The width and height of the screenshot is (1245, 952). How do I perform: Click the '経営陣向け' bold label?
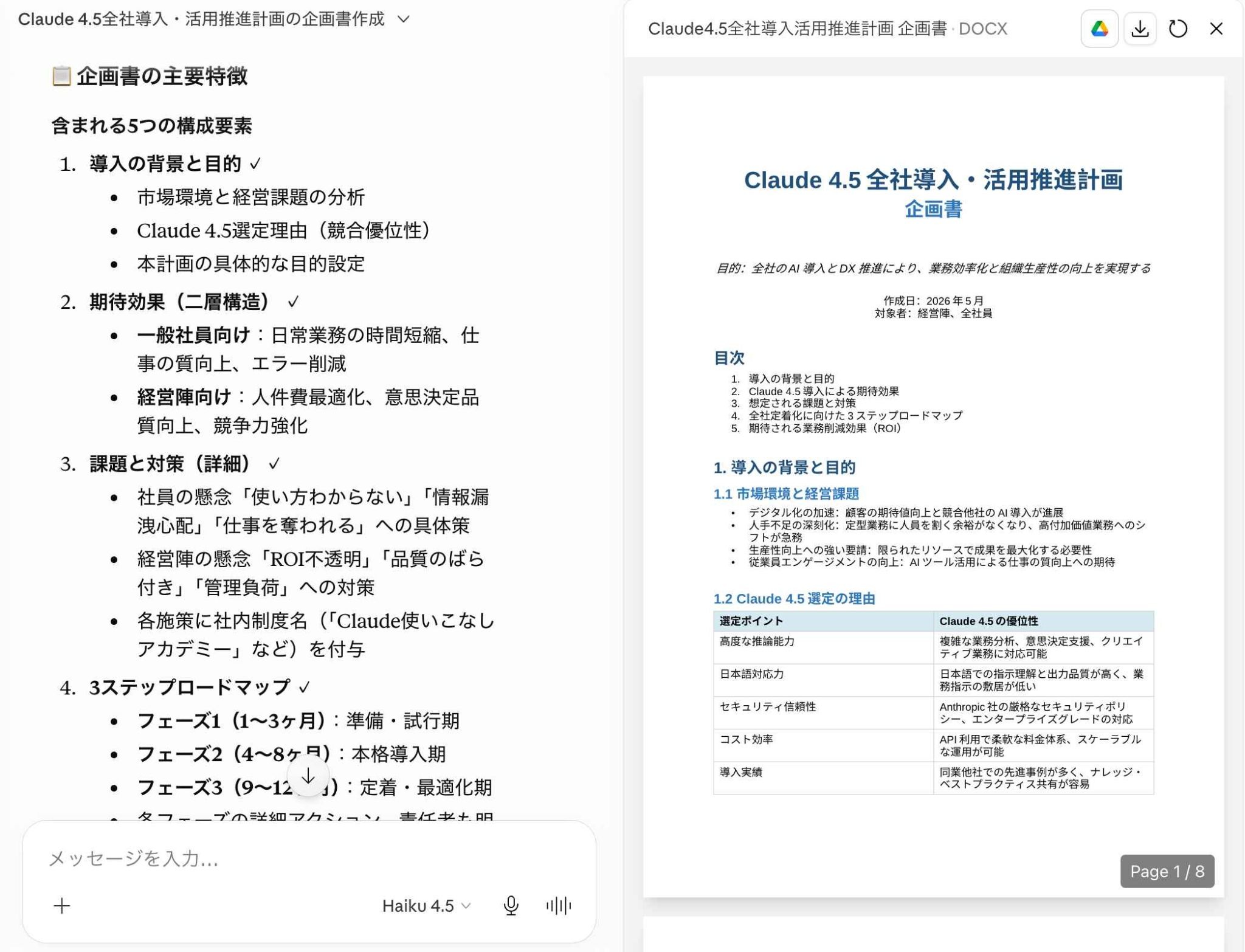tap(184, 397)
